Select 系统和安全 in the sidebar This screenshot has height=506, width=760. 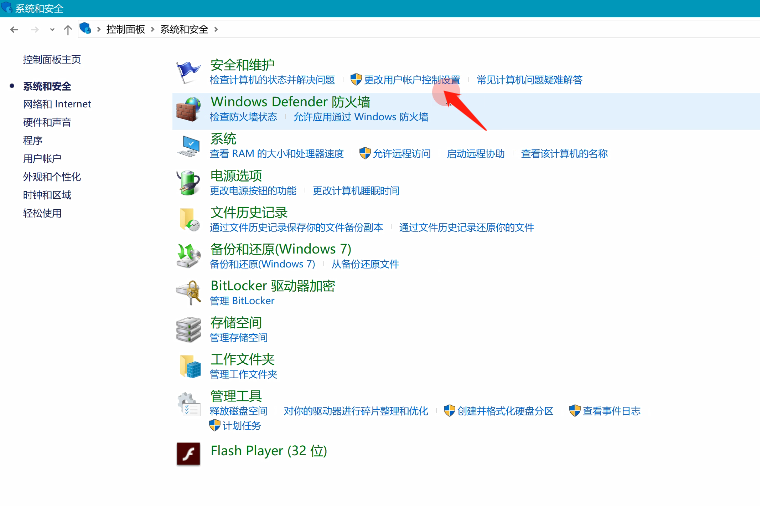point(47,86)
